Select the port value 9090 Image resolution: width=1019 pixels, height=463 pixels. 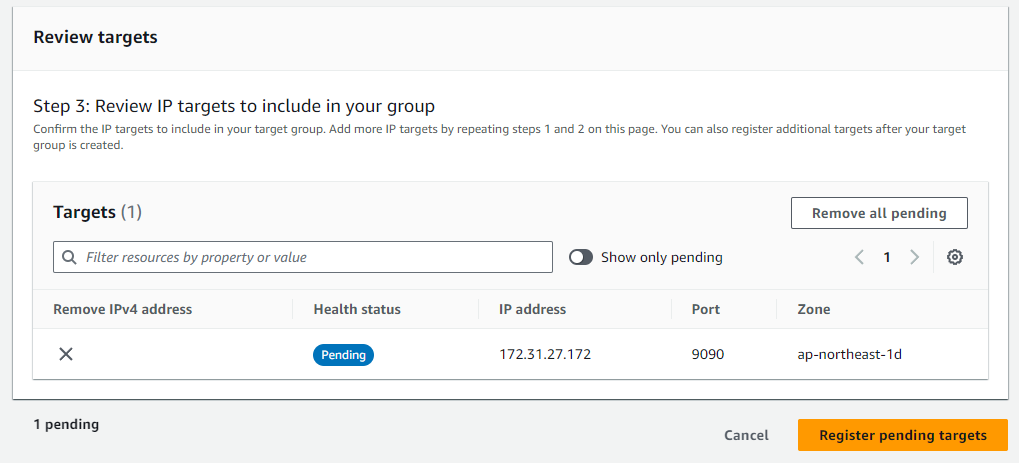pyautogui.click(x=708, y=355)
